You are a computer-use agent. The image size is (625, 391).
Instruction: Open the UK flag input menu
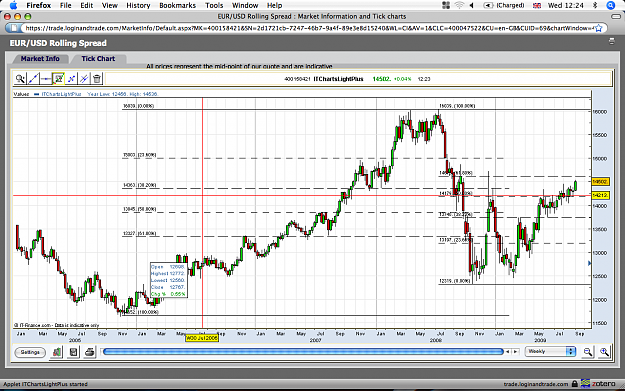click(537, 6)
